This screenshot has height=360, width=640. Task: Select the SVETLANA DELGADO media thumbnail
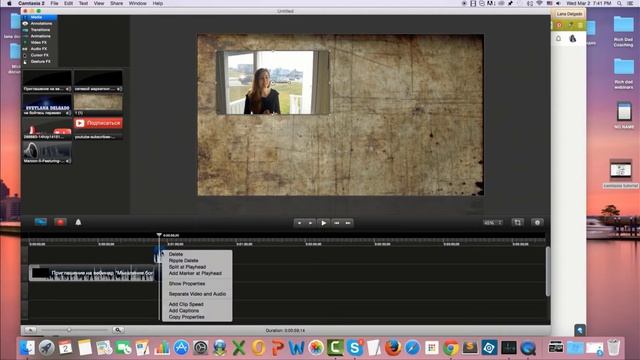pos(47,105)
